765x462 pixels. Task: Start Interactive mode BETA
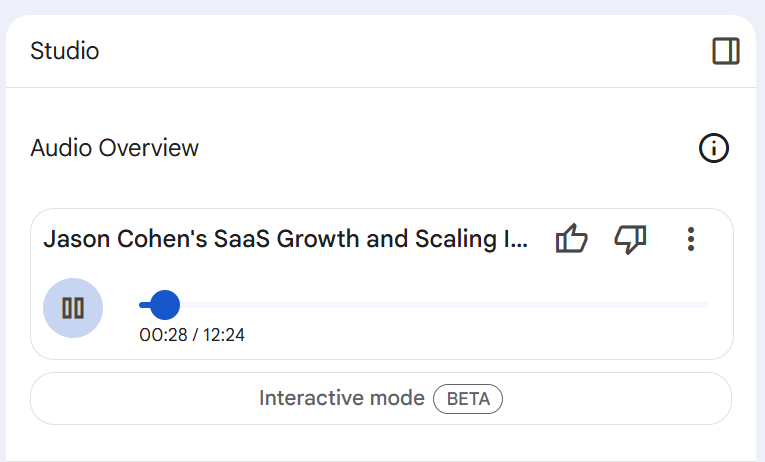(381, 399)
